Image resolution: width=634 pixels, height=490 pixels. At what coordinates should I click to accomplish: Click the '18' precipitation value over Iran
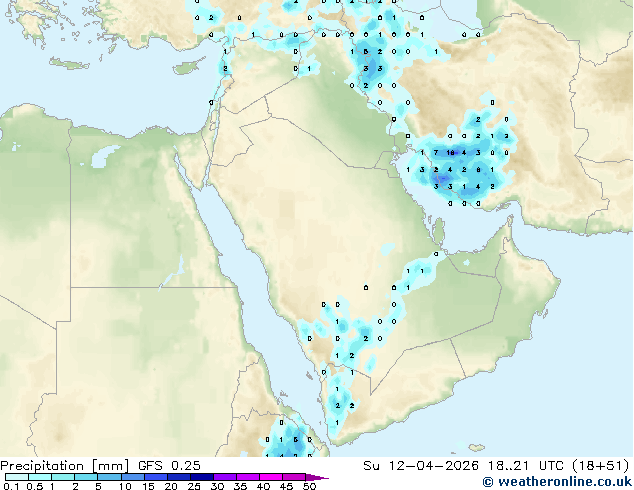pos(450,153)
